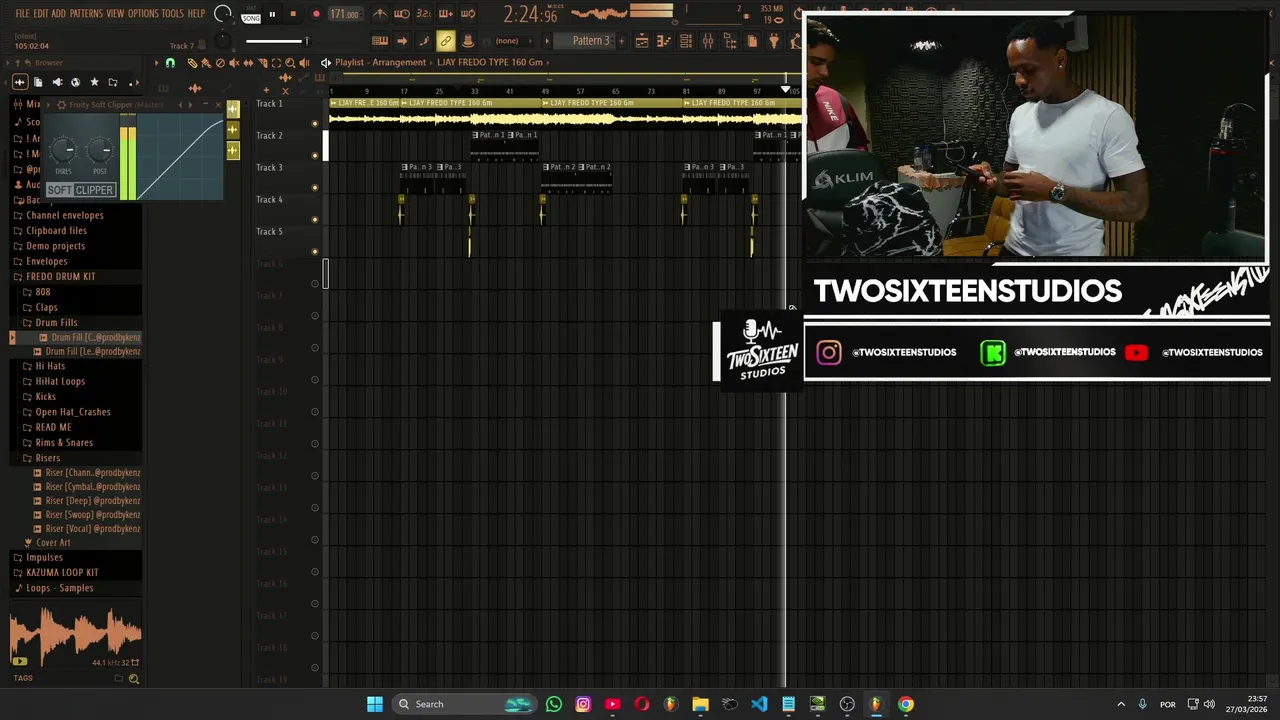Show browser documents tab icon
This screenshot has height=720, width=1280.
click(38, 82)
